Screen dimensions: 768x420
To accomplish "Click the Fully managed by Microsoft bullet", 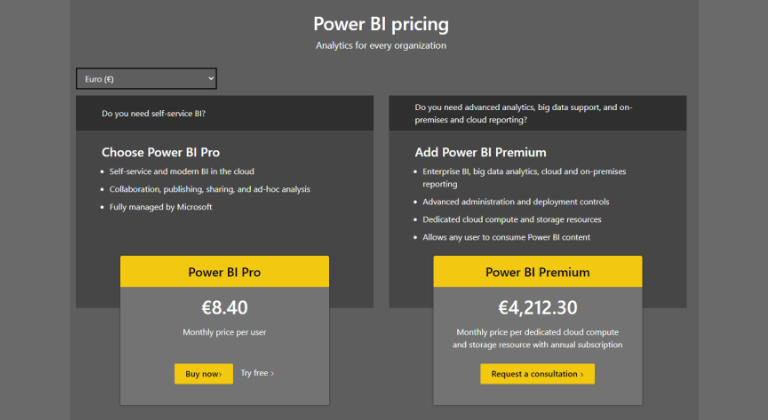I will (x=162, y=207).
